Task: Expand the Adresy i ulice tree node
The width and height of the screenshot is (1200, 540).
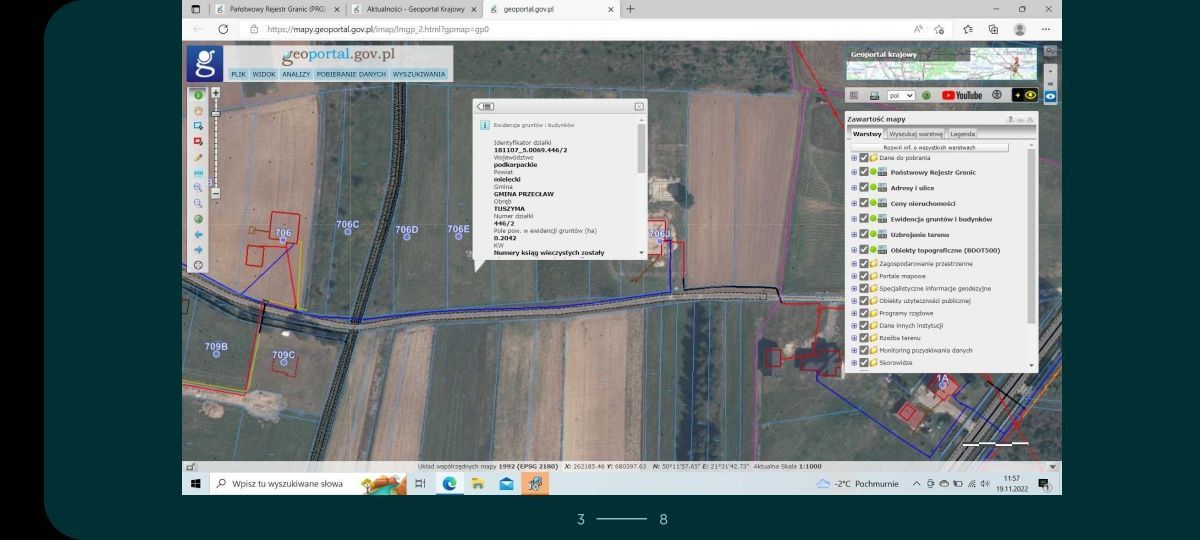Action: (853, 188)
